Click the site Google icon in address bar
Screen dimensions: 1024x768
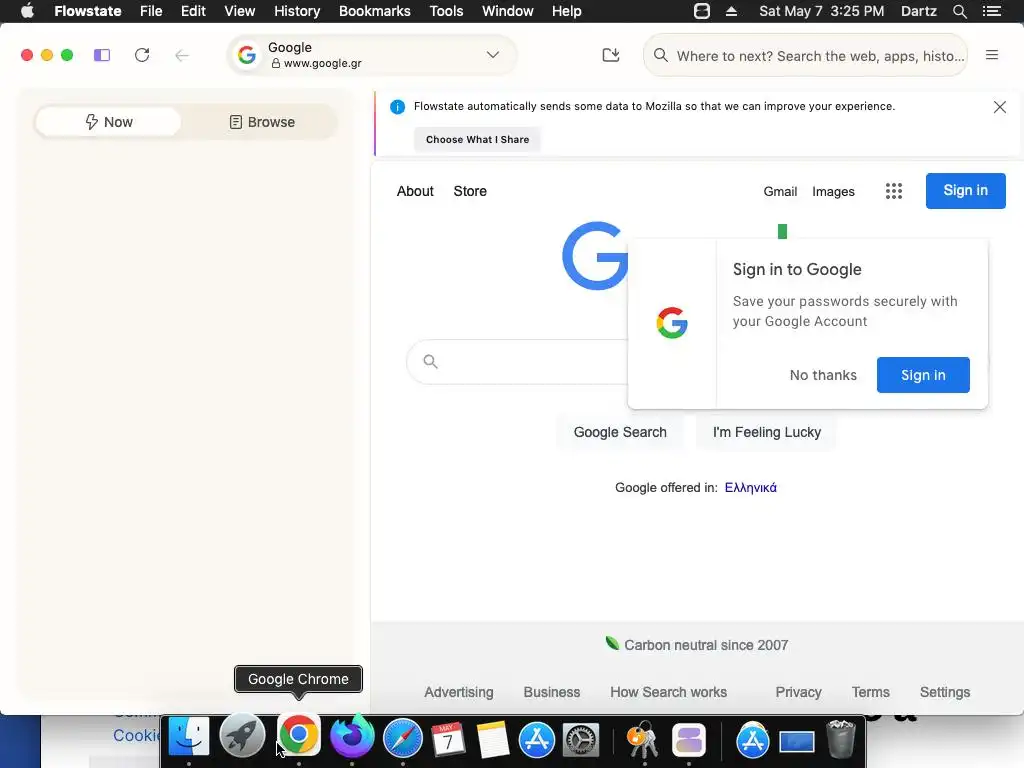(247, 55)
